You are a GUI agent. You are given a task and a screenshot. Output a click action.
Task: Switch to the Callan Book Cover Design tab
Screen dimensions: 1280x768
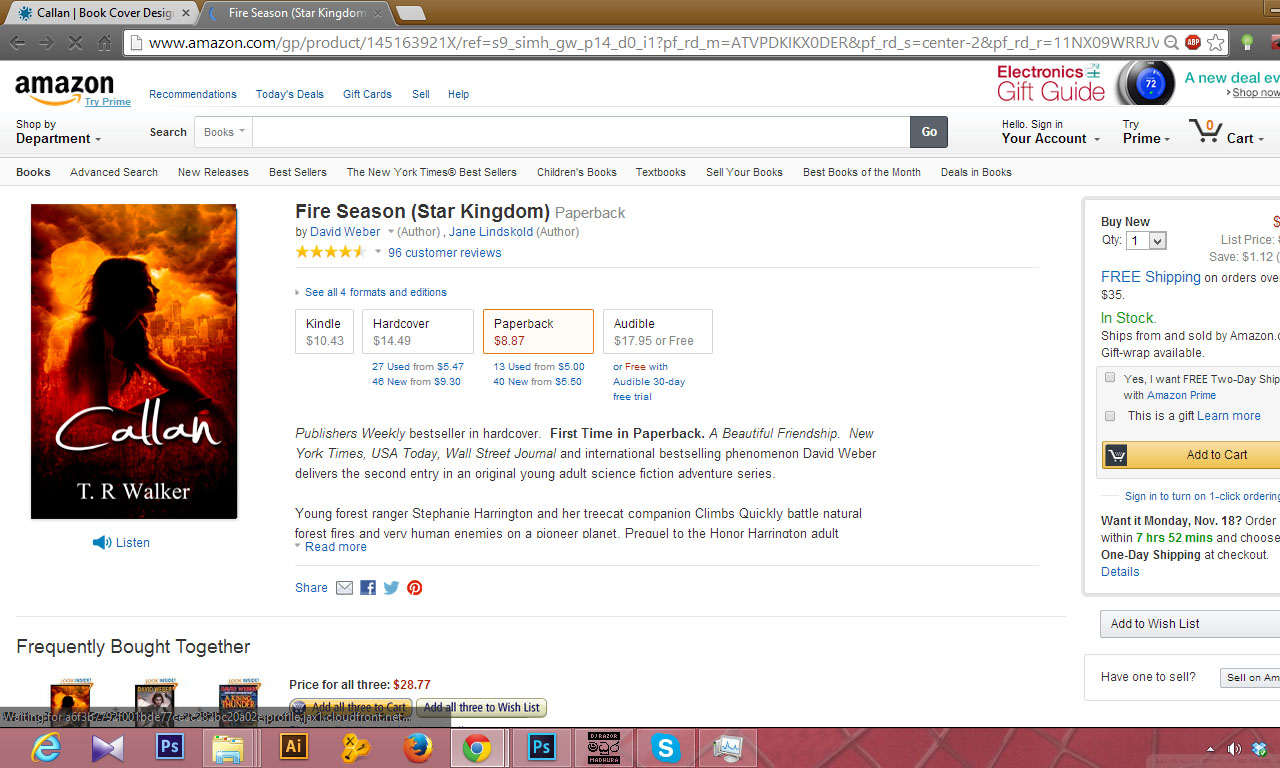tap(97, 13)
